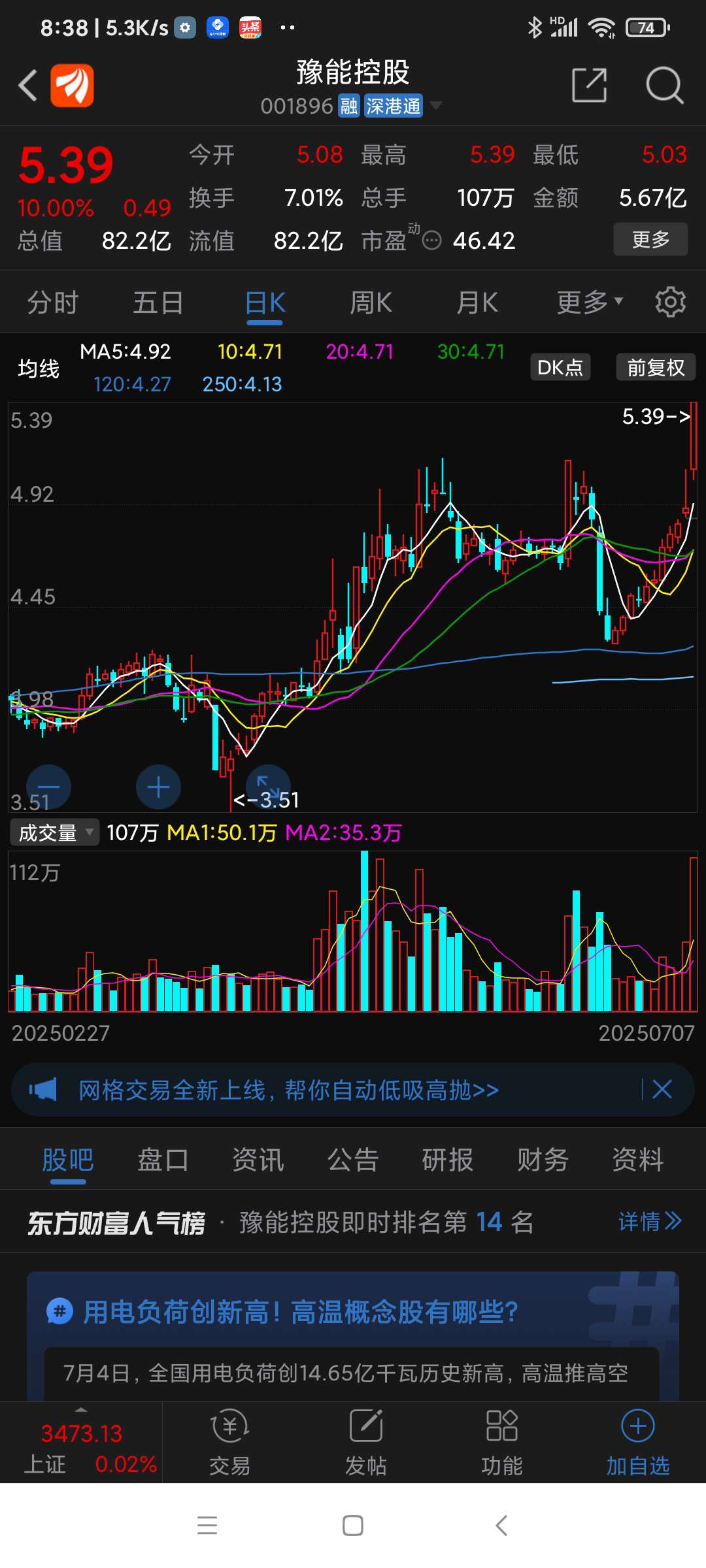Tap the hashtag topic icon
The image size is (706, 1568).
(59, 1311)
